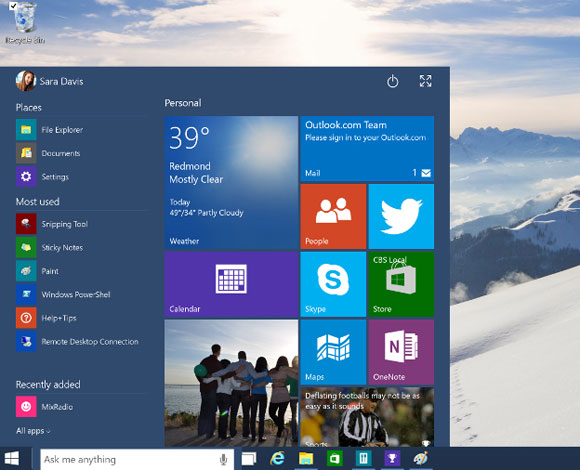Click the Windows Start button
The height and width of the screenshot is (470, 580).
click(12, 459)
